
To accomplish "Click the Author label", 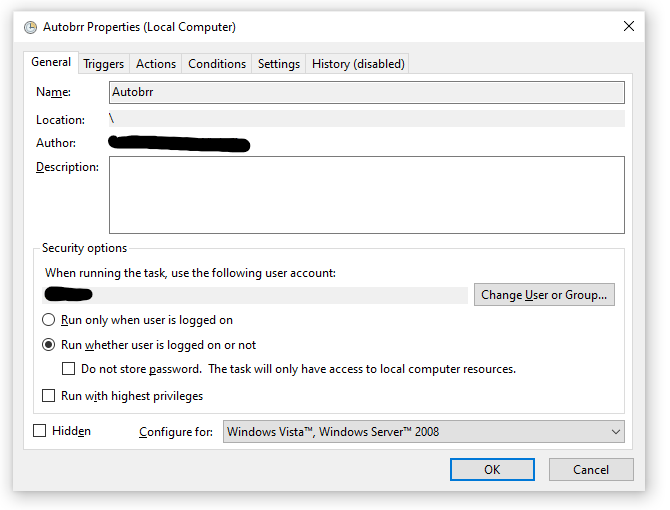I will coord(56,143).
